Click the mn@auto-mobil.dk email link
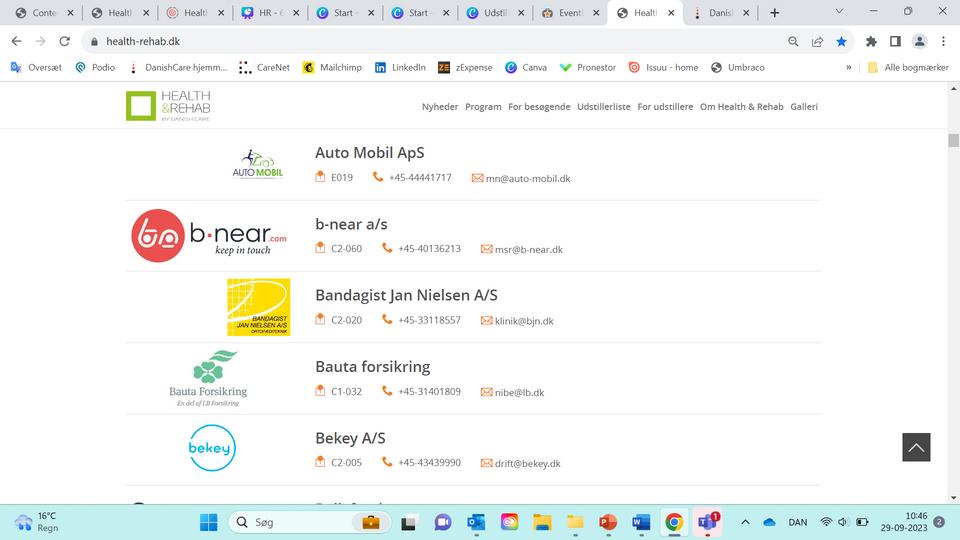Image resolution: width=960 pixels, height=540 pixels. tap(528, 179)
